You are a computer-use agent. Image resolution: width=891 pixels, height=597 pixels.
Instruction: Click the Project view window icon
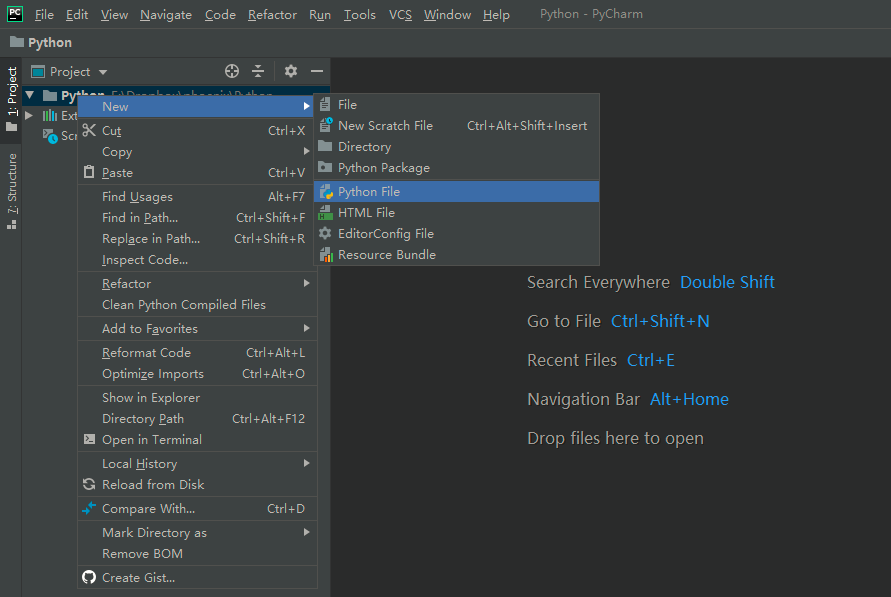pos(38,72)
